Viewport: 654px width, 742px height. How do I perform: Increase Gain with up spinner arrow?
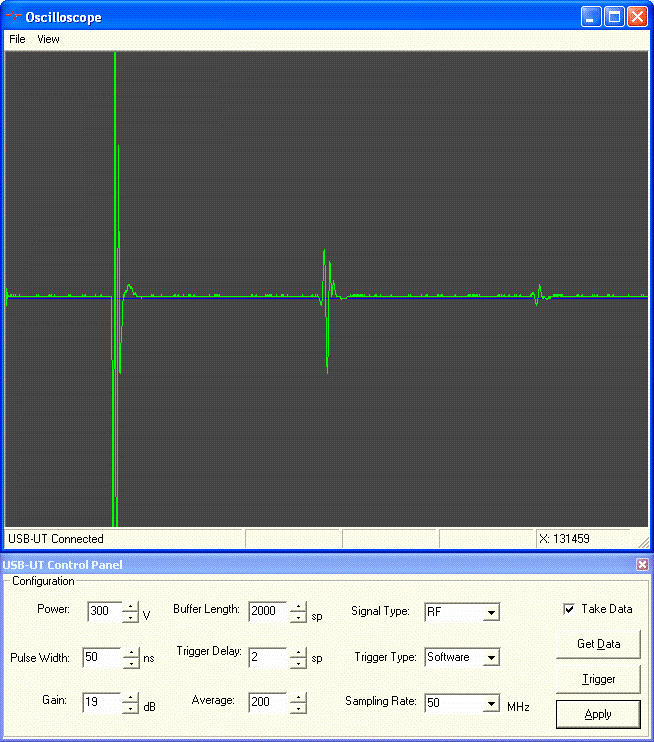point(130,697)
